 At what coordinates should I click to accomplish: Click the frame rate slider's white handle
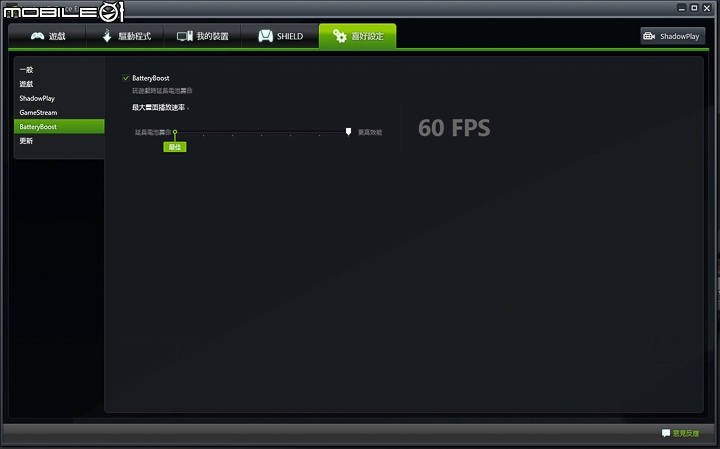pos(349,132)
